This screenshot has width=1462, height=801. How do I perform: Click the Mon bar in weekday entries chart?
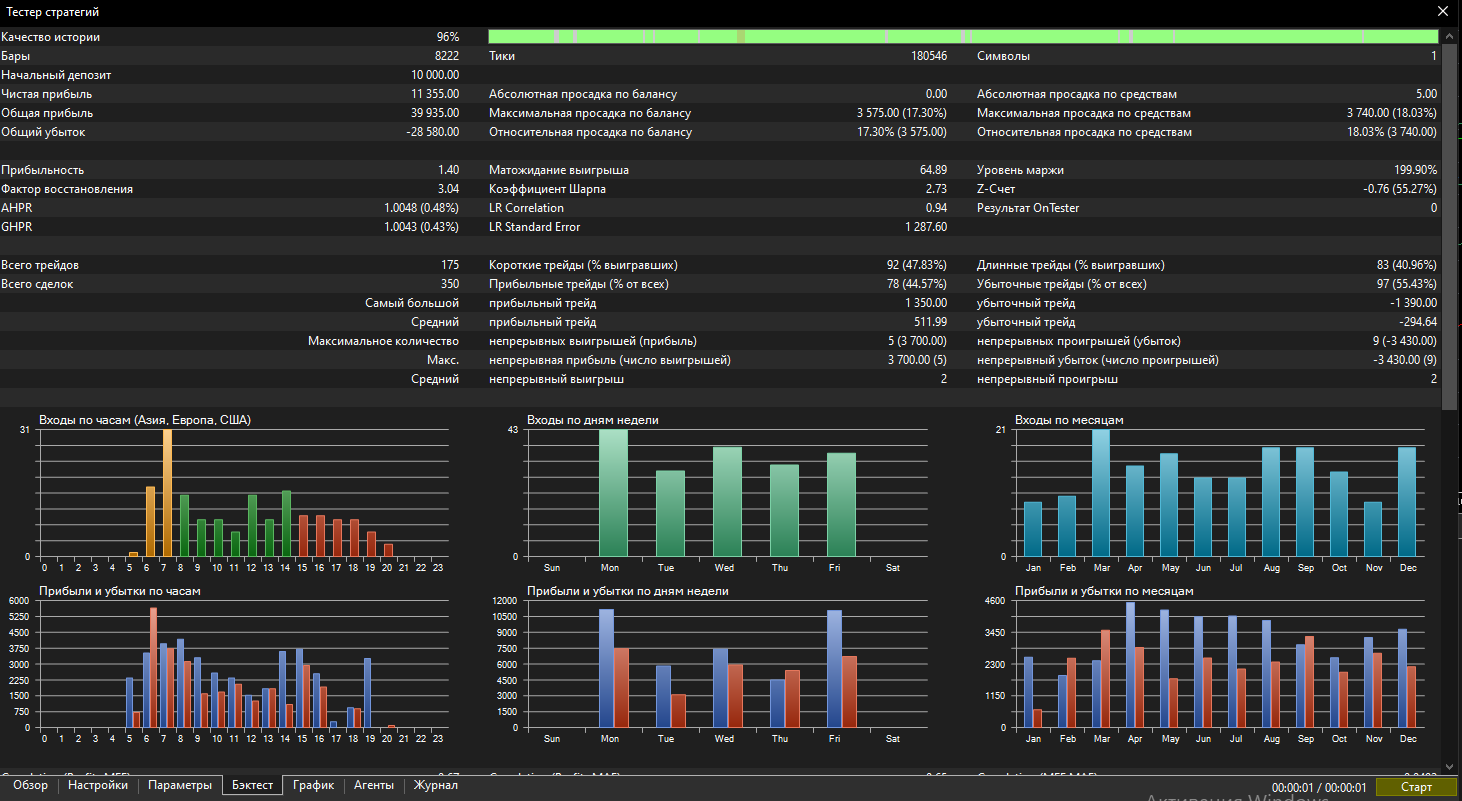coord(614,493)
